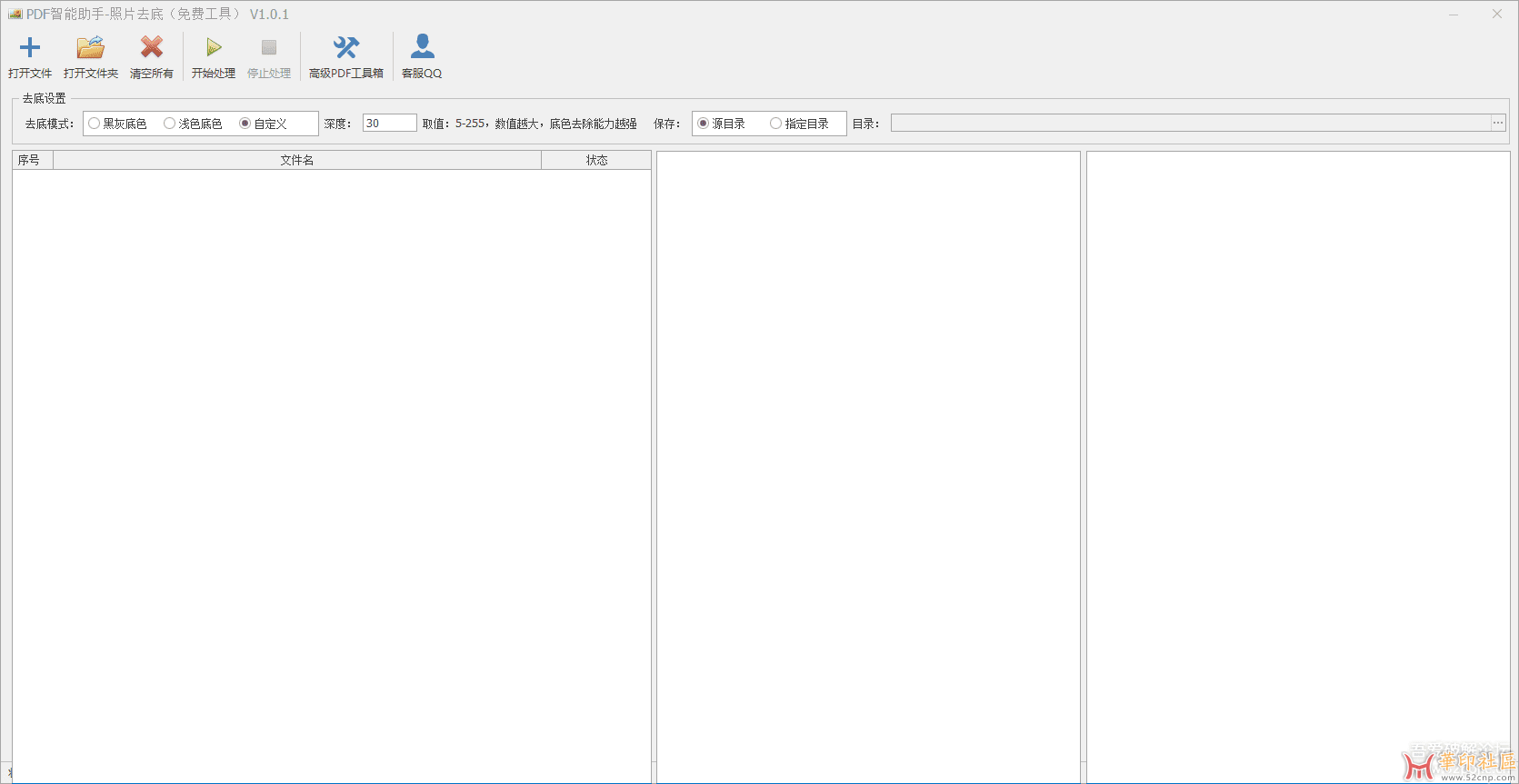Contact customer service via 客服QQ icon

tap(422, 48)
